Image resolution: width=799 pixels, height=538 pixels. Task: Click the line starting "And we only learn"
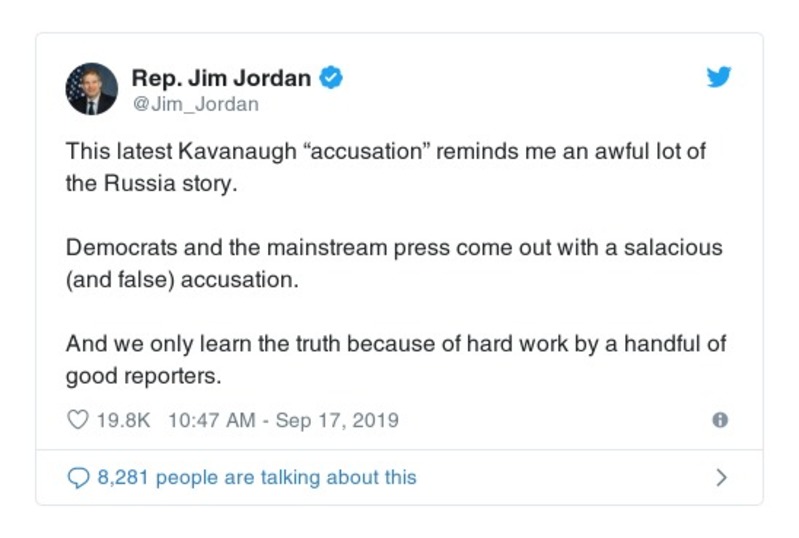coord(395,344)
